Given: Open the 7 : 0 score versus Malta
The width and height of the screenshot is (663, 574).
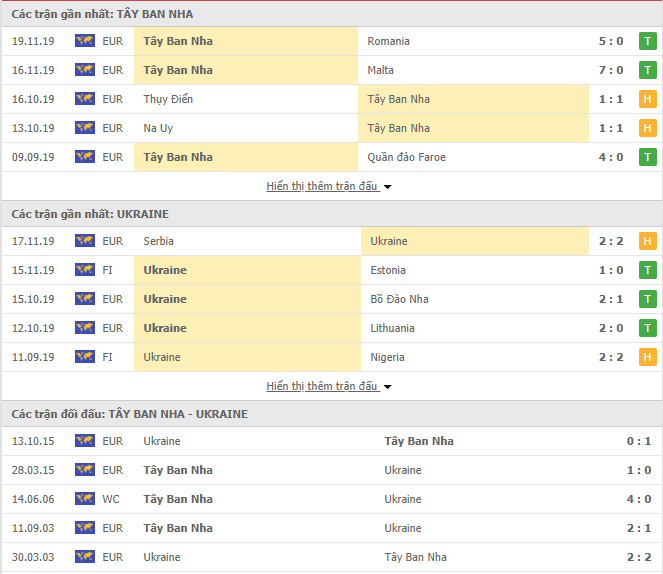Looking at the screenshot, I should [611, 70].
